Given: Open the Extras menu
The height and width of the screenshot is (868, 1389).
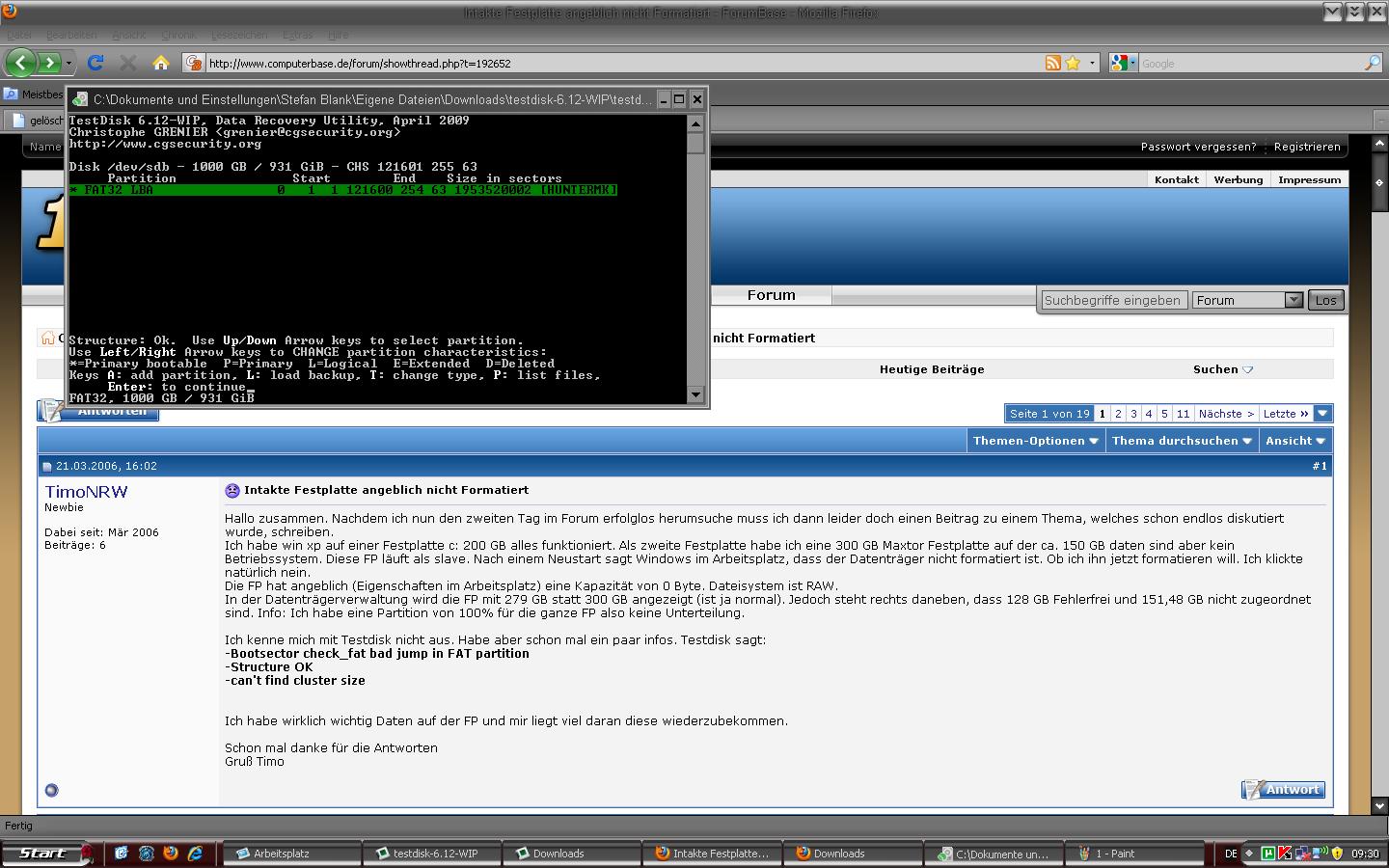Looking at the screenshot, I should [x=298, y=35].
